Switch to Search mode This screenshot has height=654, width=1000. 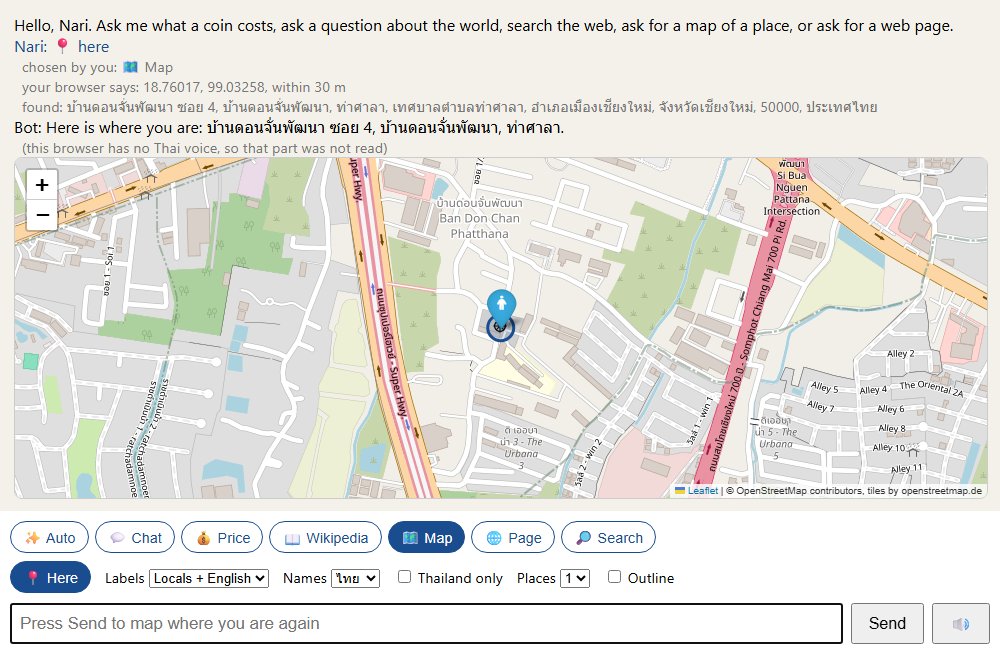[x=608, y=538]
